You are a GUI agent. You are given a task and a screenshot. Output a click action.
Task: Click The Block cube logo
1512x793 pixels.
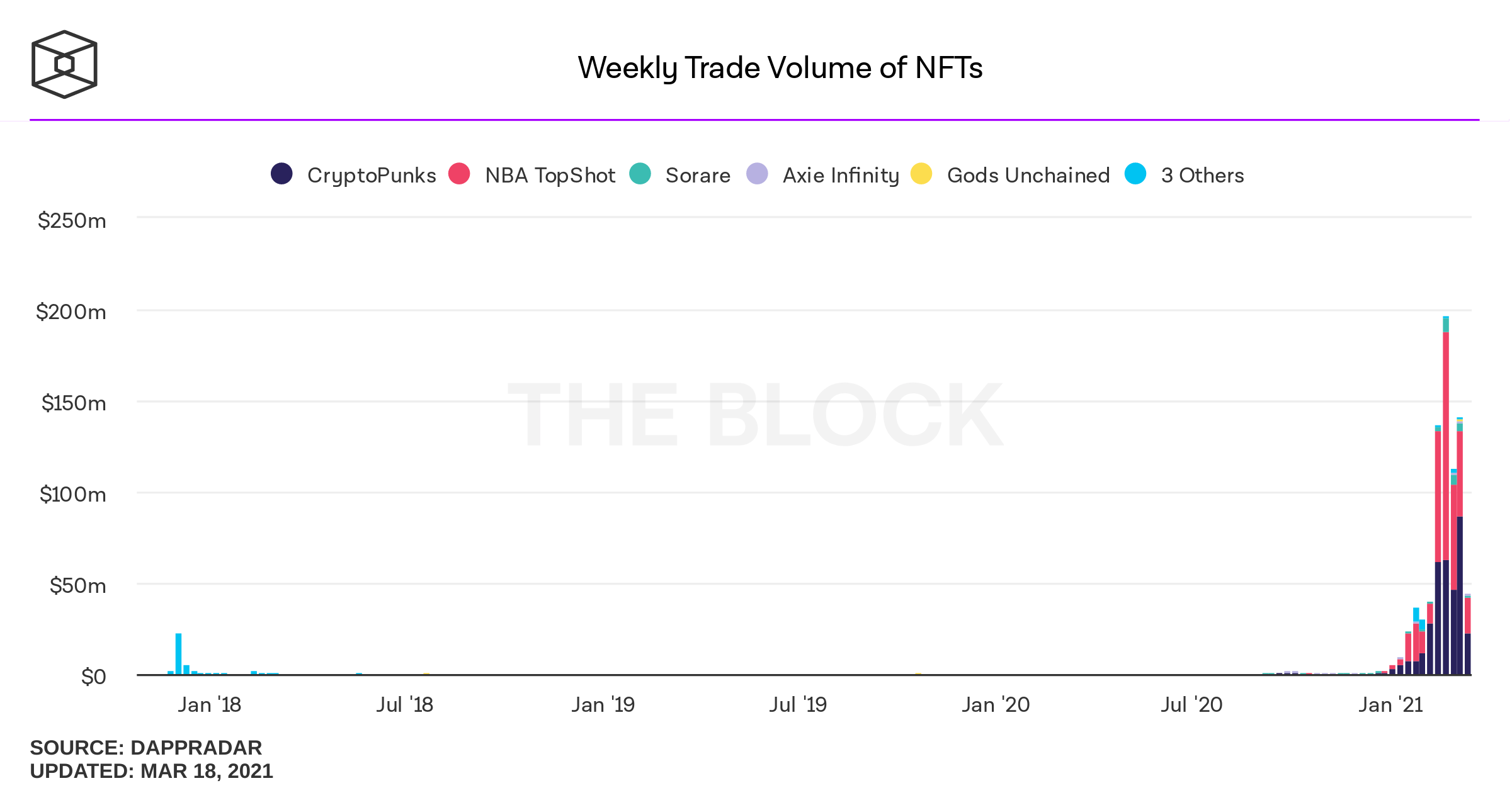(x=64, y=64)
